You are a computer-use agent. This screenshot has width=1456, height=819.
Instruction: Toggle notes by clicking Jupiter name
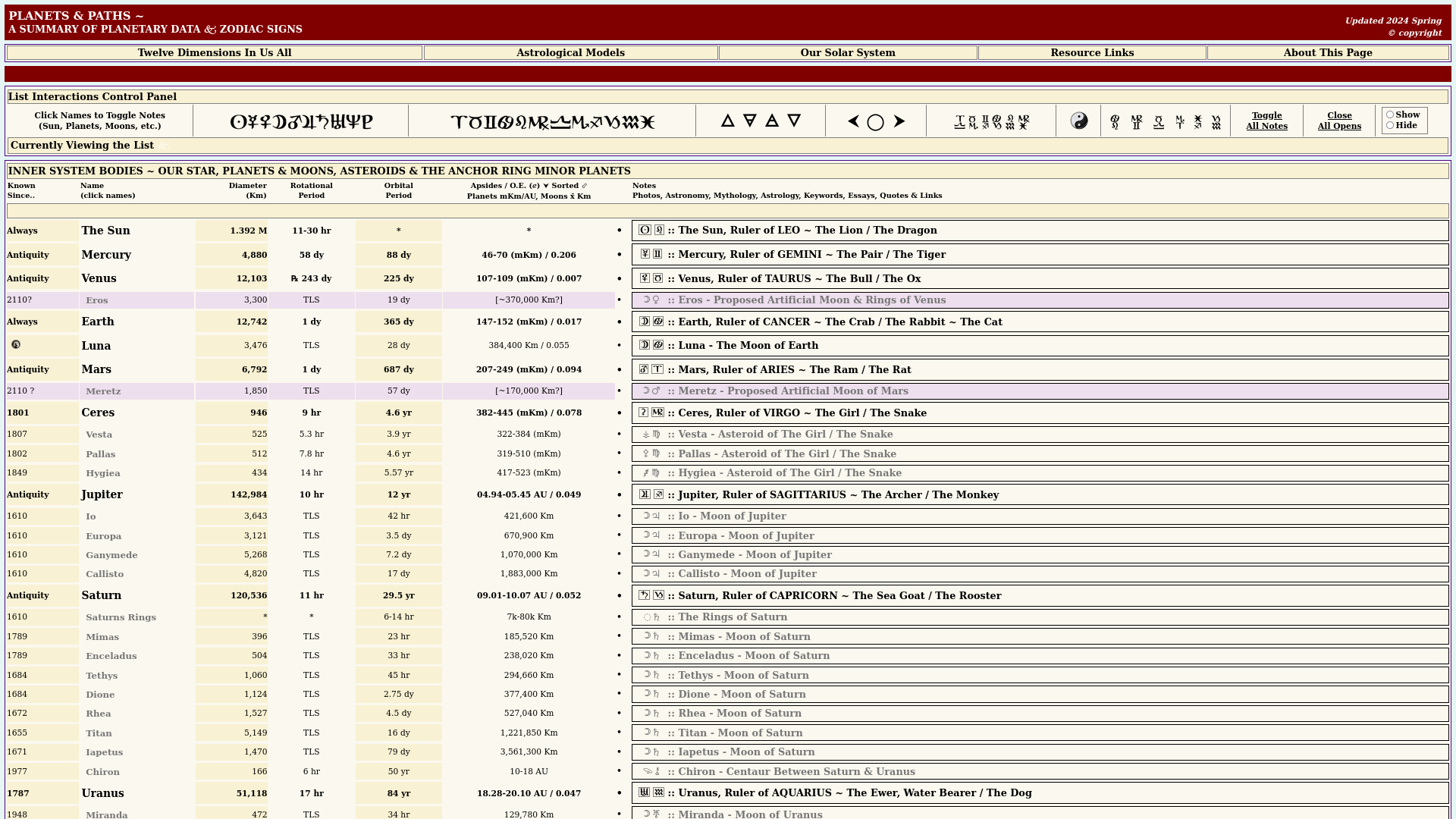click(x=102, y=494)
